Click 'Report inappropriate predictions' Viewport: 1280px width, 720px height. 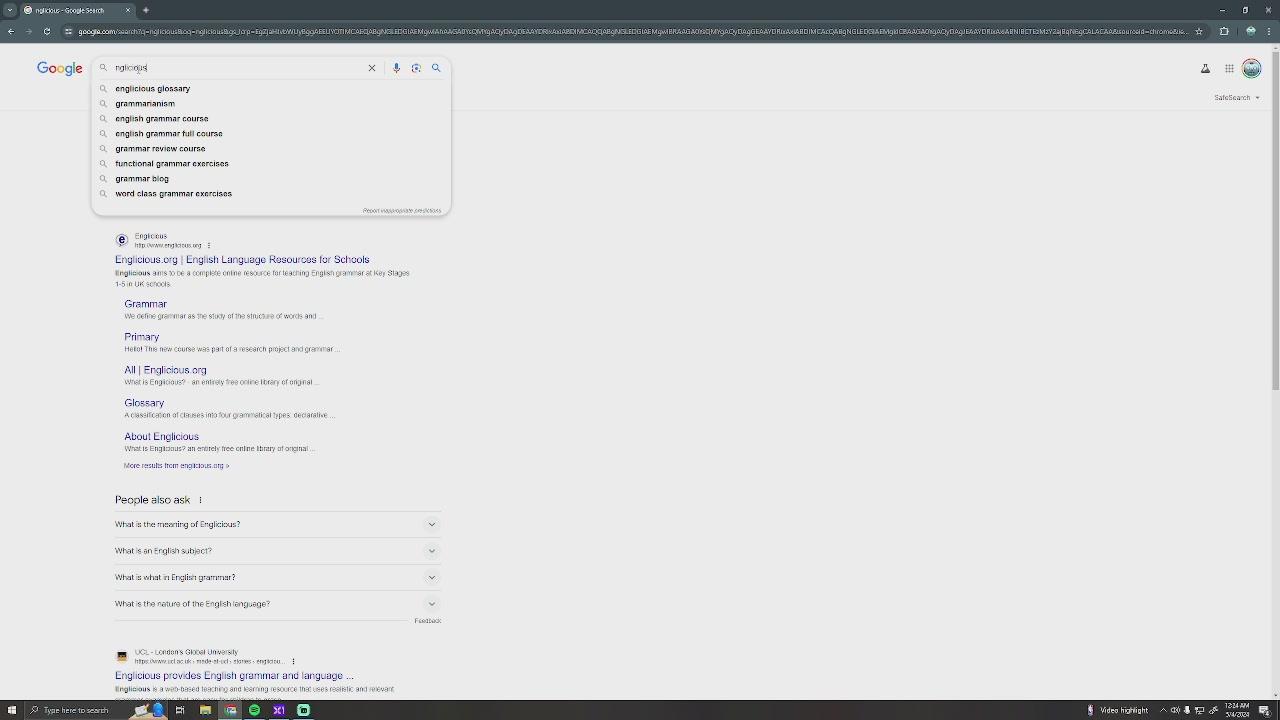(x=402, y=210)
